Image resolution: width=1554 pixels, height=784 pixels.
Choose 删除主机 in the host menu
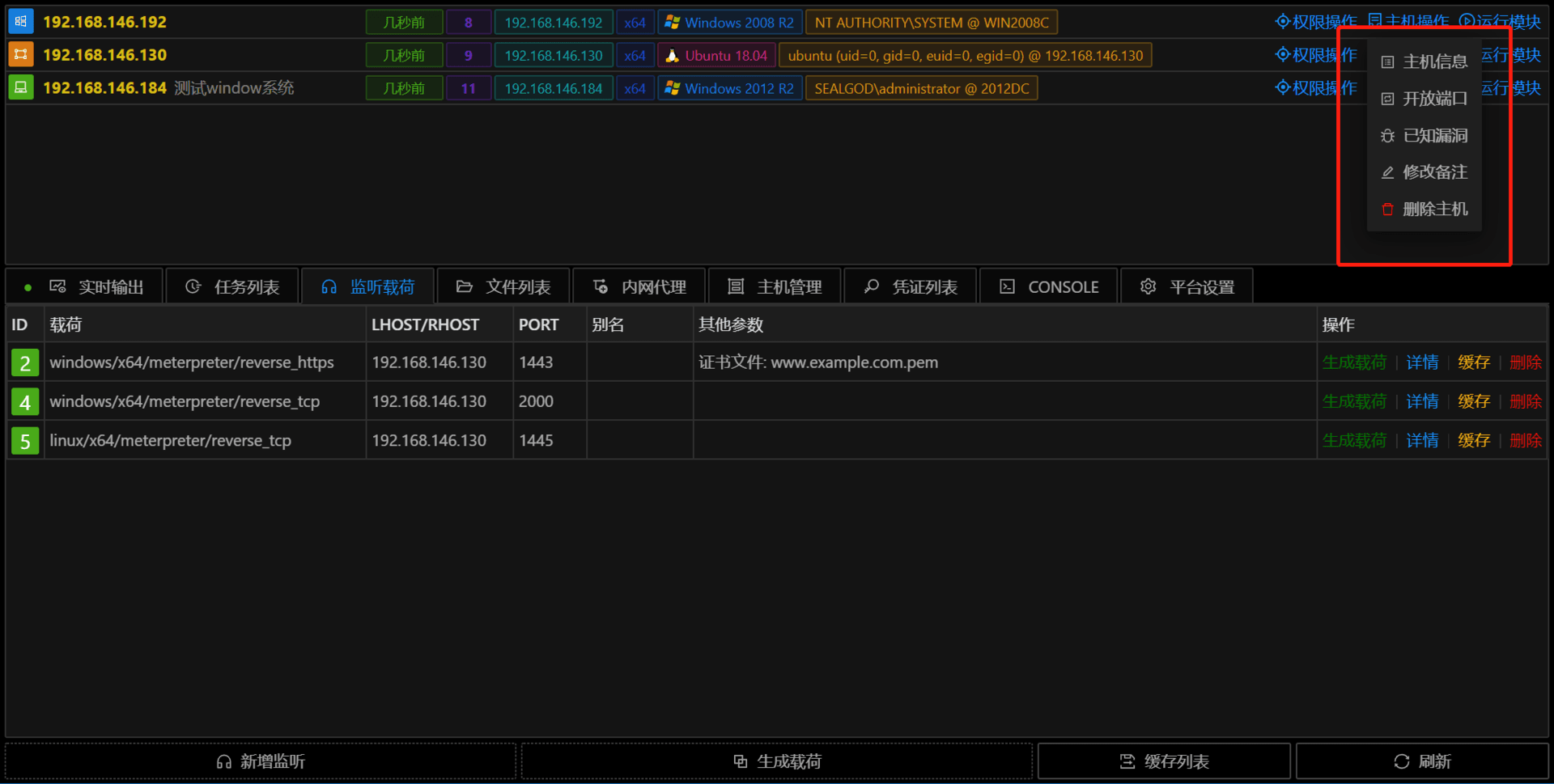[x=1424, y=210]
